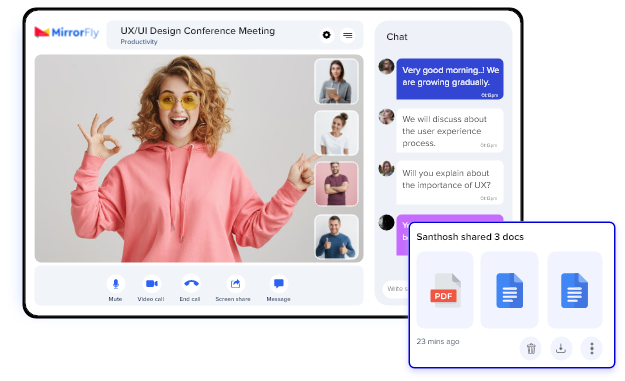Screen dimensions: 625x381
Task: Open the settings gear in meeting header
Action: pos(326,35)
